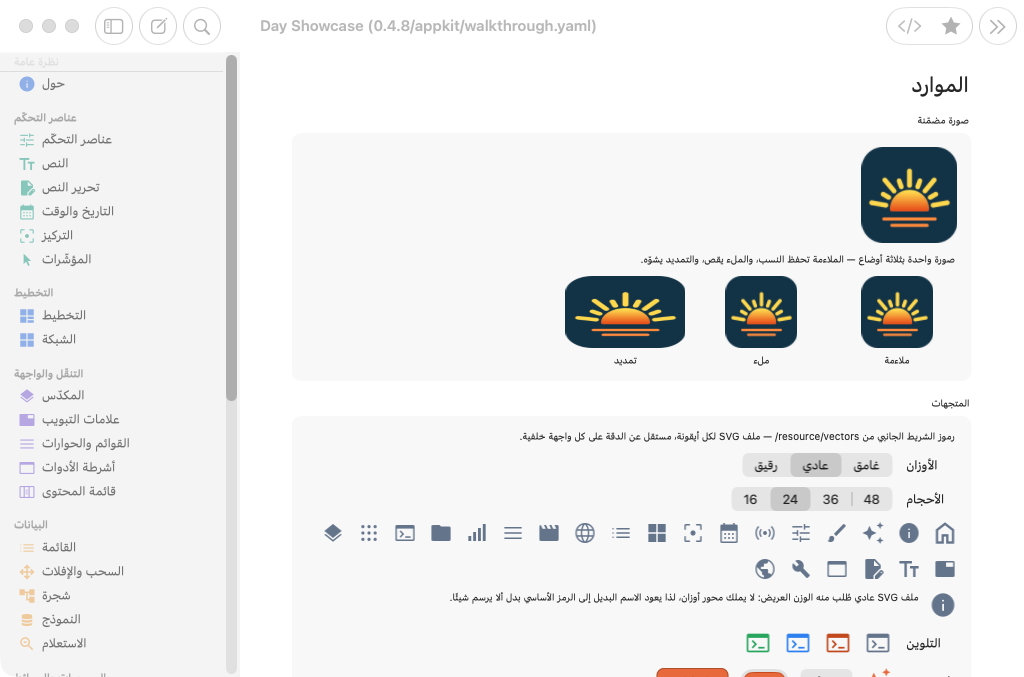
Task: Open the حول sidebar item
Action: 112,84
